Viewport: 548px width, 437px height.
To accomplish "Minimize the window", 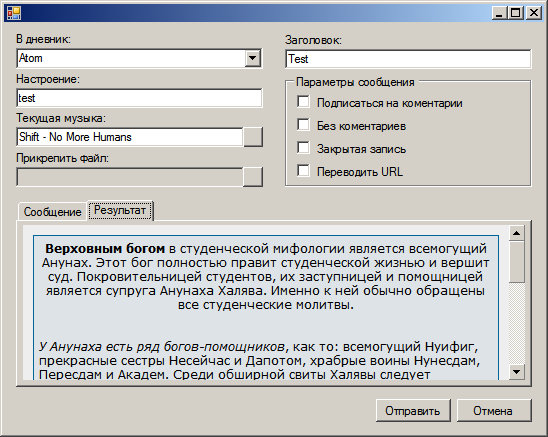I will coord(499,13).
